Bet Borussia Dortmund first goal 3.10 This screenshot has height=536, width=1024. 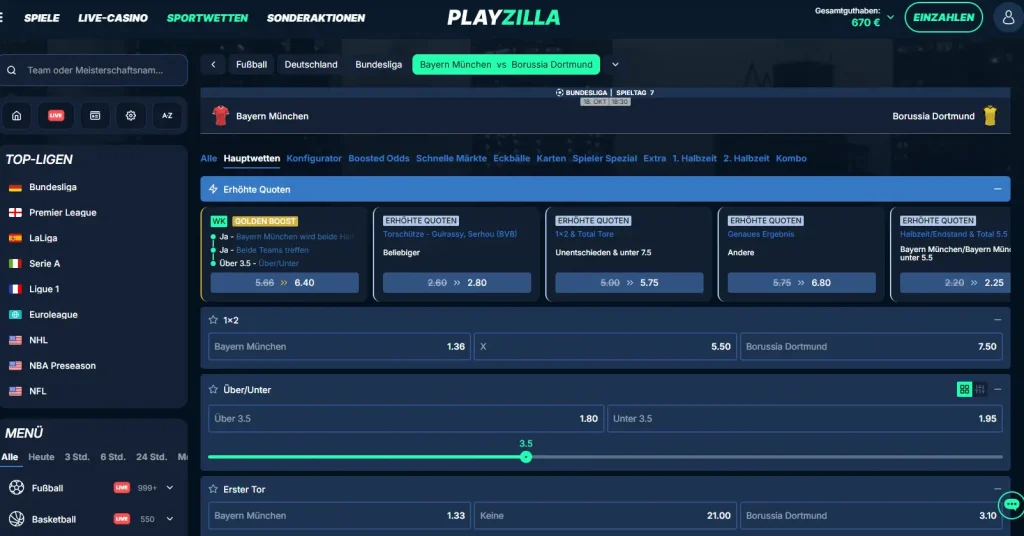click(871, 516)
